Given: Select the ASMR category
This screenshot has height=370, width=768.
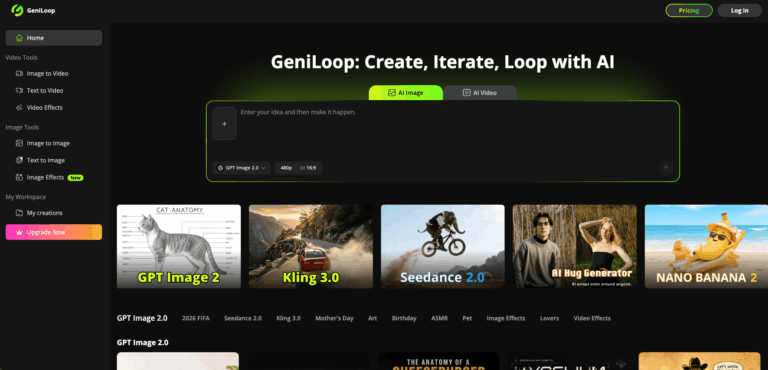Looking at the screenshot, I should coord(439,319).
